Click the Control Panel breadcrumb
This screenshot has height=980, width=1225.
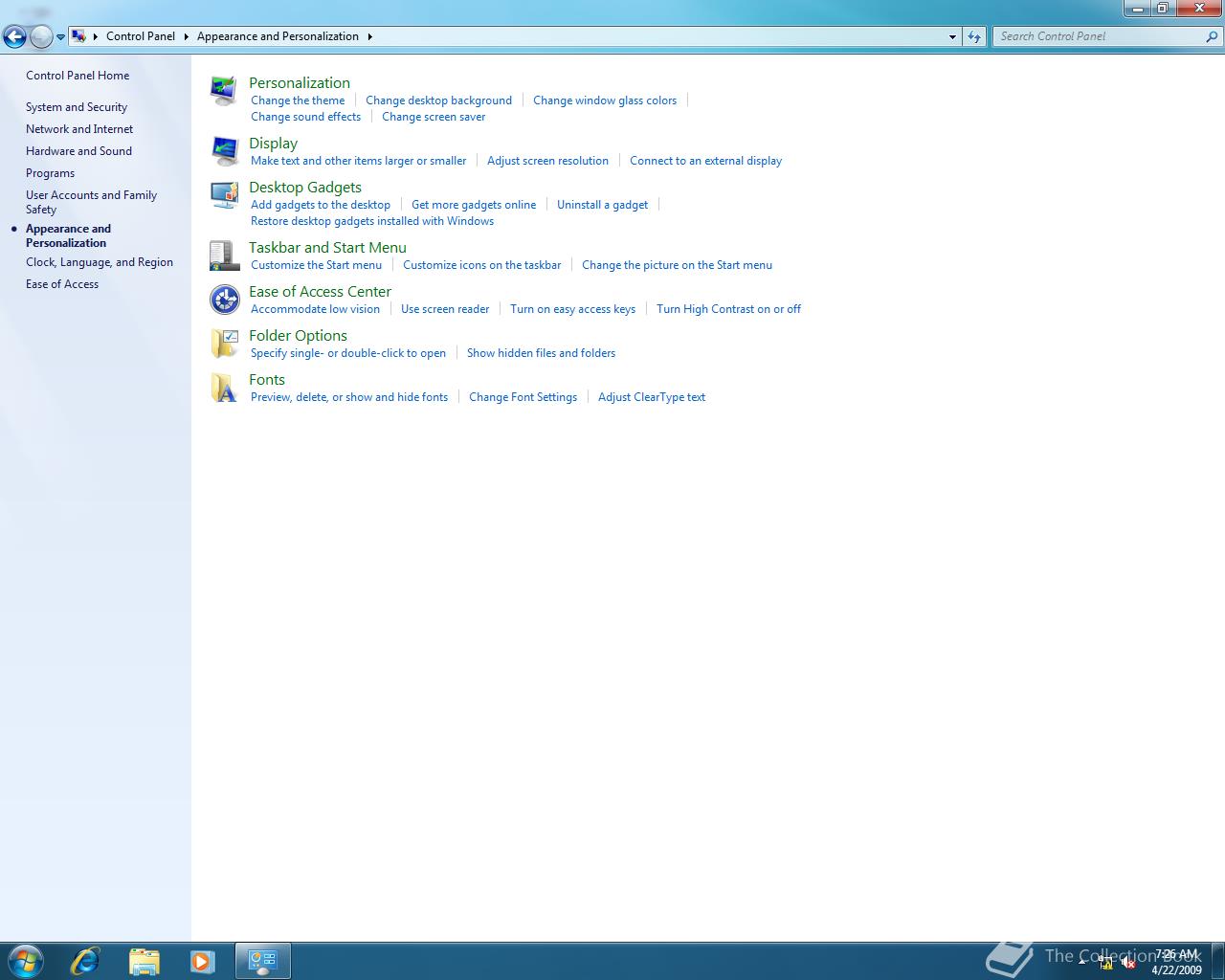click(141, 36)
